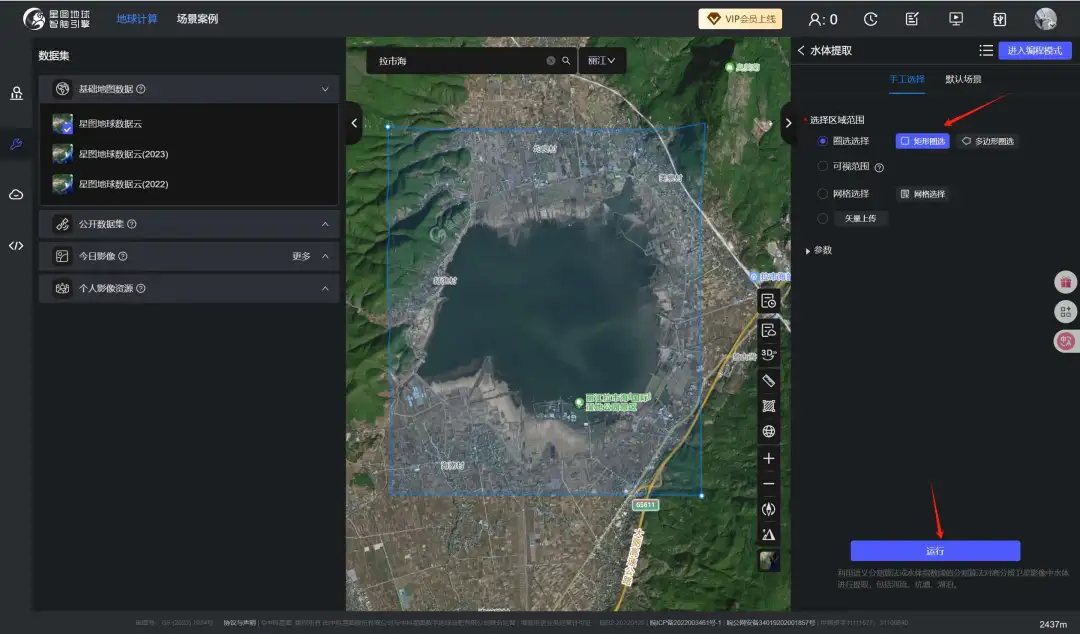Click the 网格选择 grid button
Image resolution: width=1080 pixels, height=634 pixels.
tap(923, 194)
